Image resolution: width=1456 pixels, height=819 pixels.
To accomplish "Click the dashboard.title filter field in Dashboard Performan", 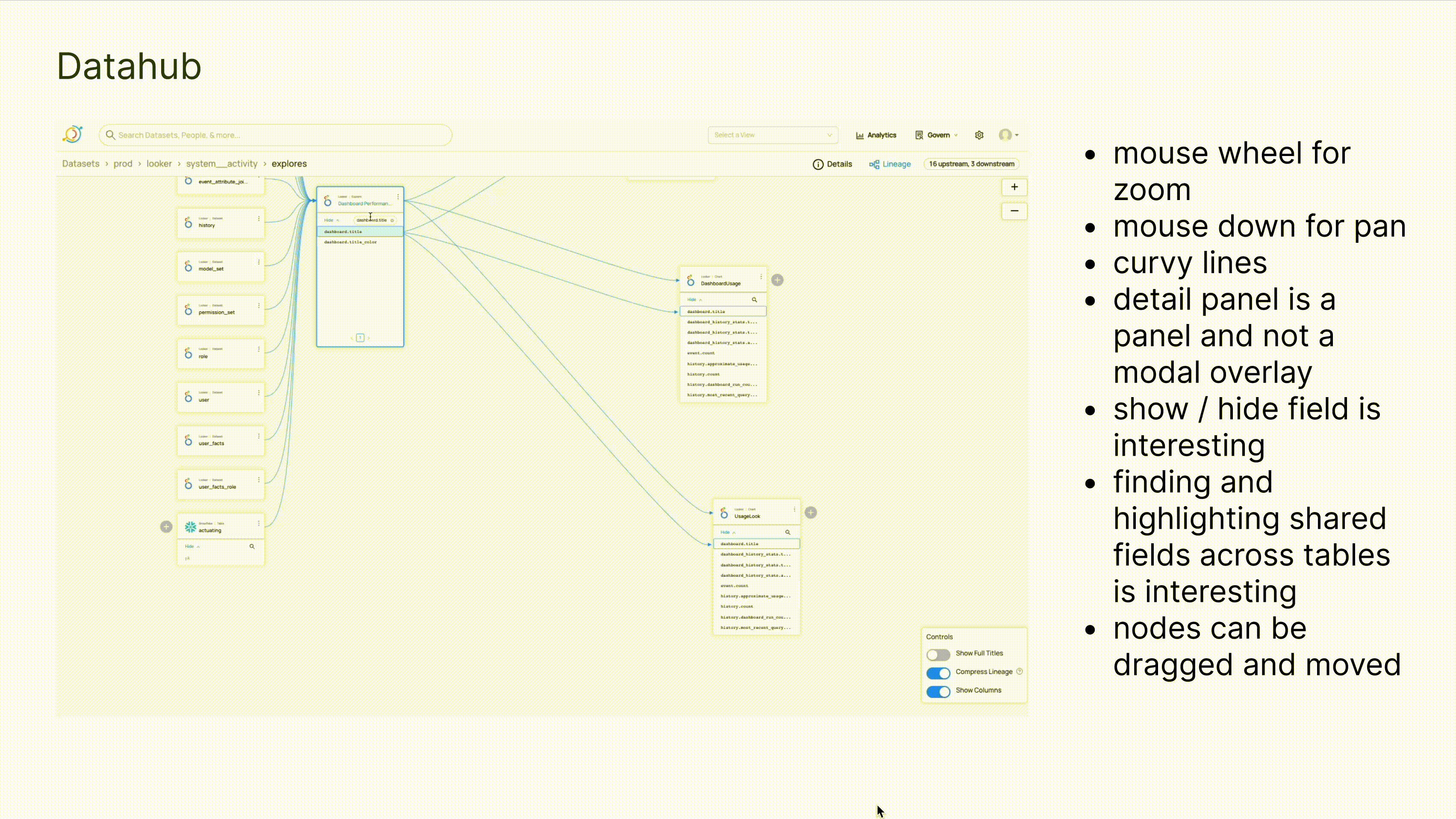I will [x=375, y=221].
